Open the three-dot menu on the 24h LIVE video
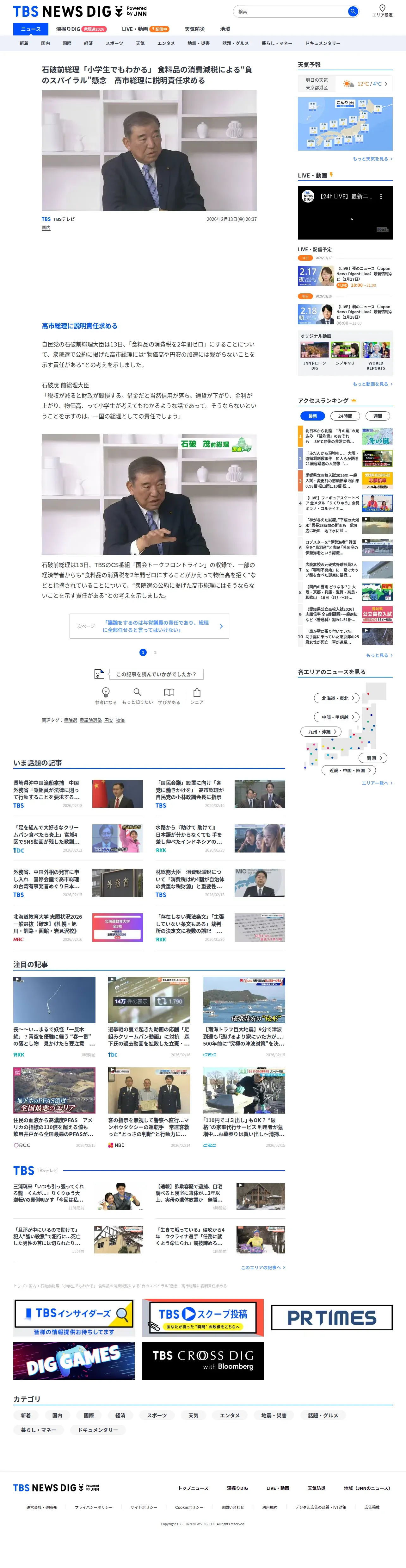406x1568 pixels. coord(381,197)
